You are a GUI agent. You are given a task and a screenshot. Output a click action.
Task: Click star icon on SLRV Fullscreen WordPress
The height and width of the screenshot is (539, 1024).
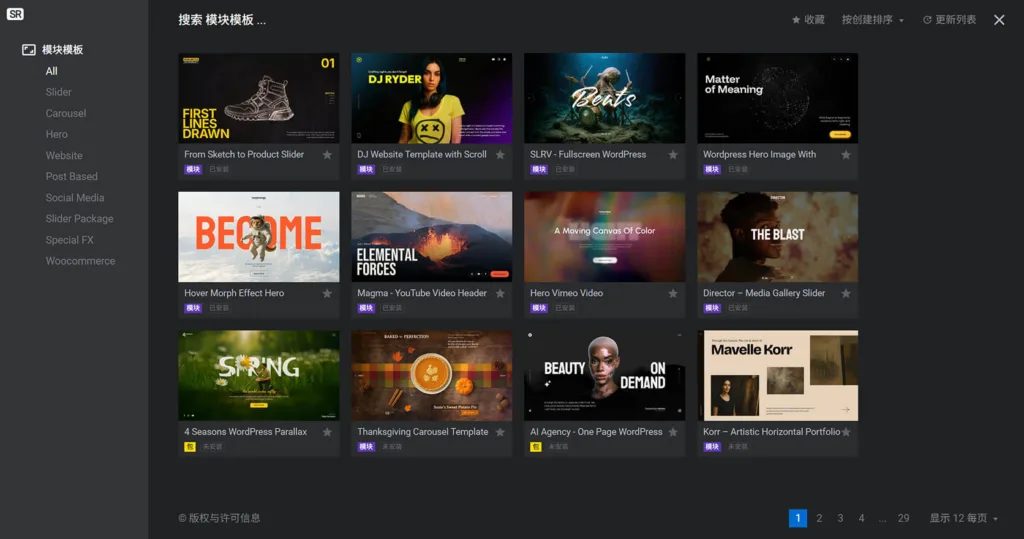click(673, 155)
